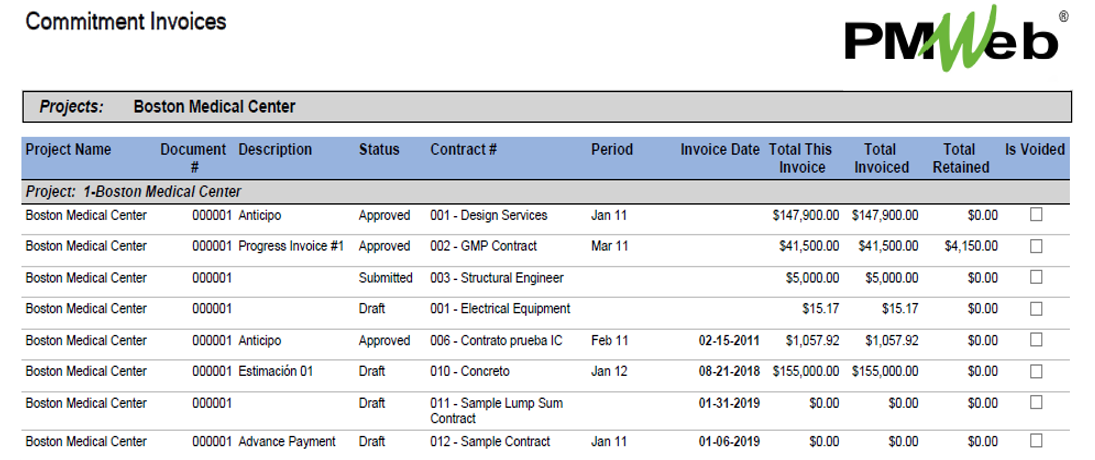Click 010 - Concreto contract cell
The width and height of the screenshot is (1095, 460).
(470, 371)
